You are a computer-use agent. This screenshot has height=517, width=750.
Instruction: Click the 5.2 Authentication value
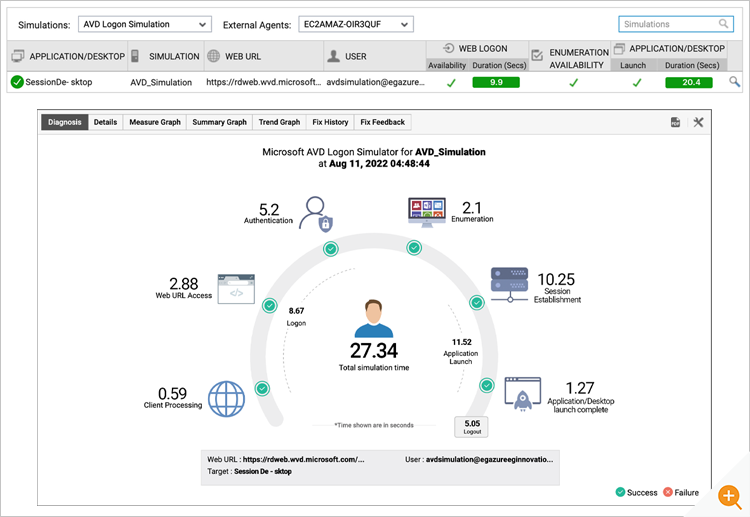click(x=269, y=209)
